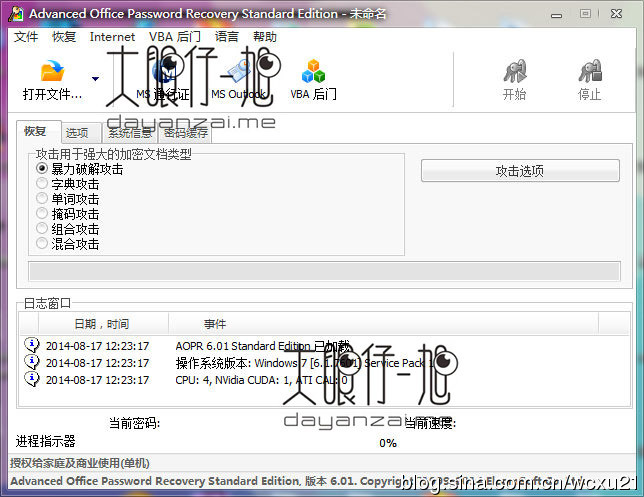Switch to the 密码缓存 tab
644x497 pixels.
point(186,133)
